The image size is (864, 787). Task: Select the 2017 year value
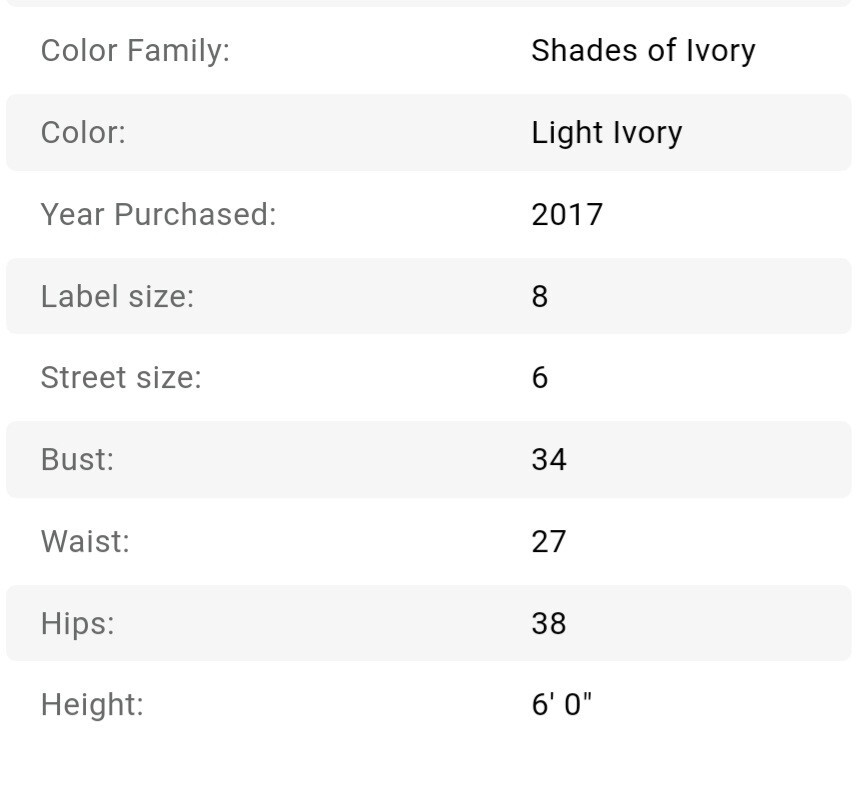pyautogui.click(x=567, y=214)
